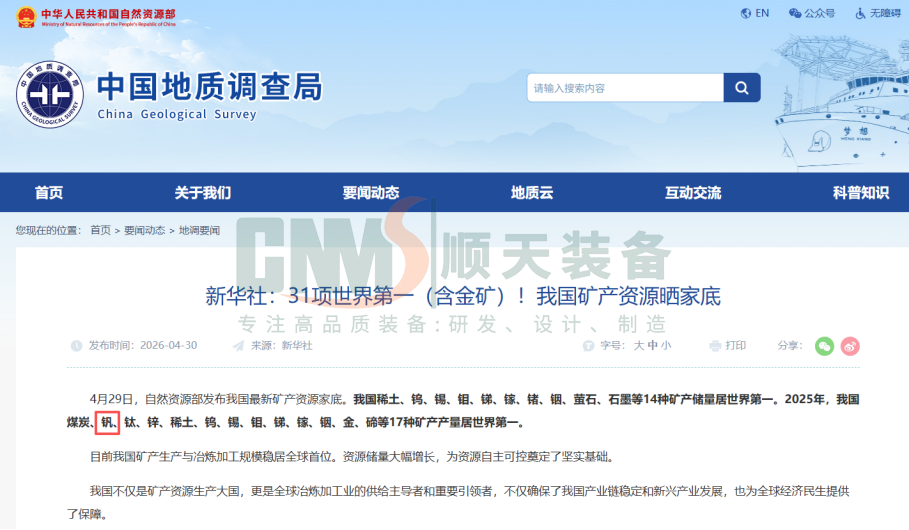Click the article headline 新华社：31项世界第一
The image size is (909, 530).
(x=463, y=296)
